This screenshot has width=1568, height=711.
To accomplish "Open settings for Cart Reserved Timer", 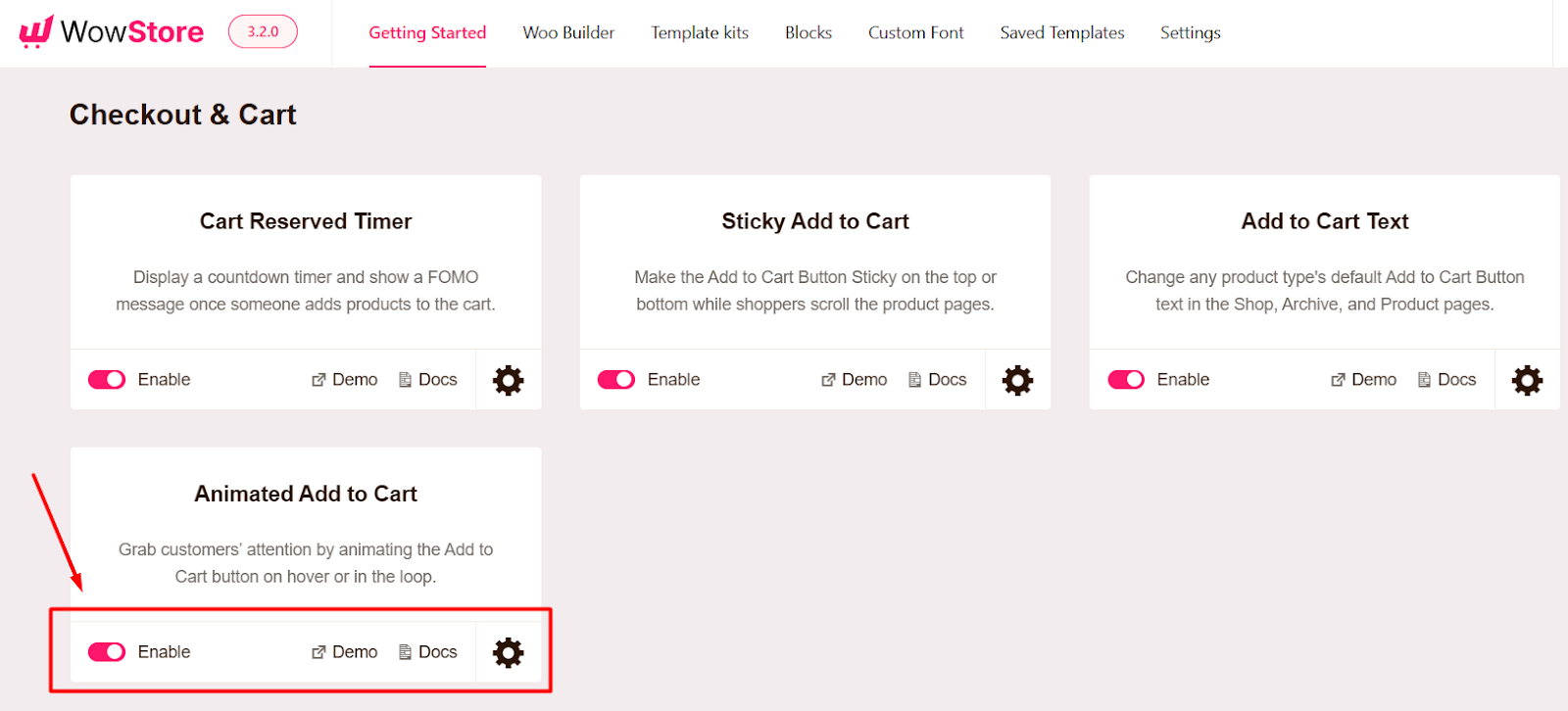I will point(507,380).
